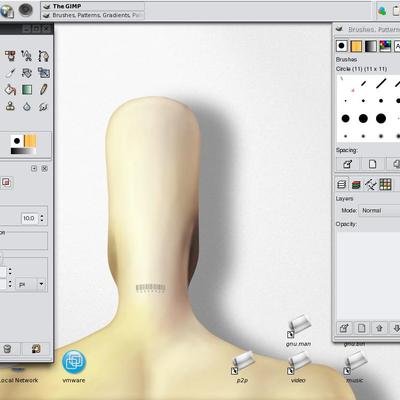This screenshot has width=400, height=400.
Task: Click the Edit brush button
Action: 347,164
